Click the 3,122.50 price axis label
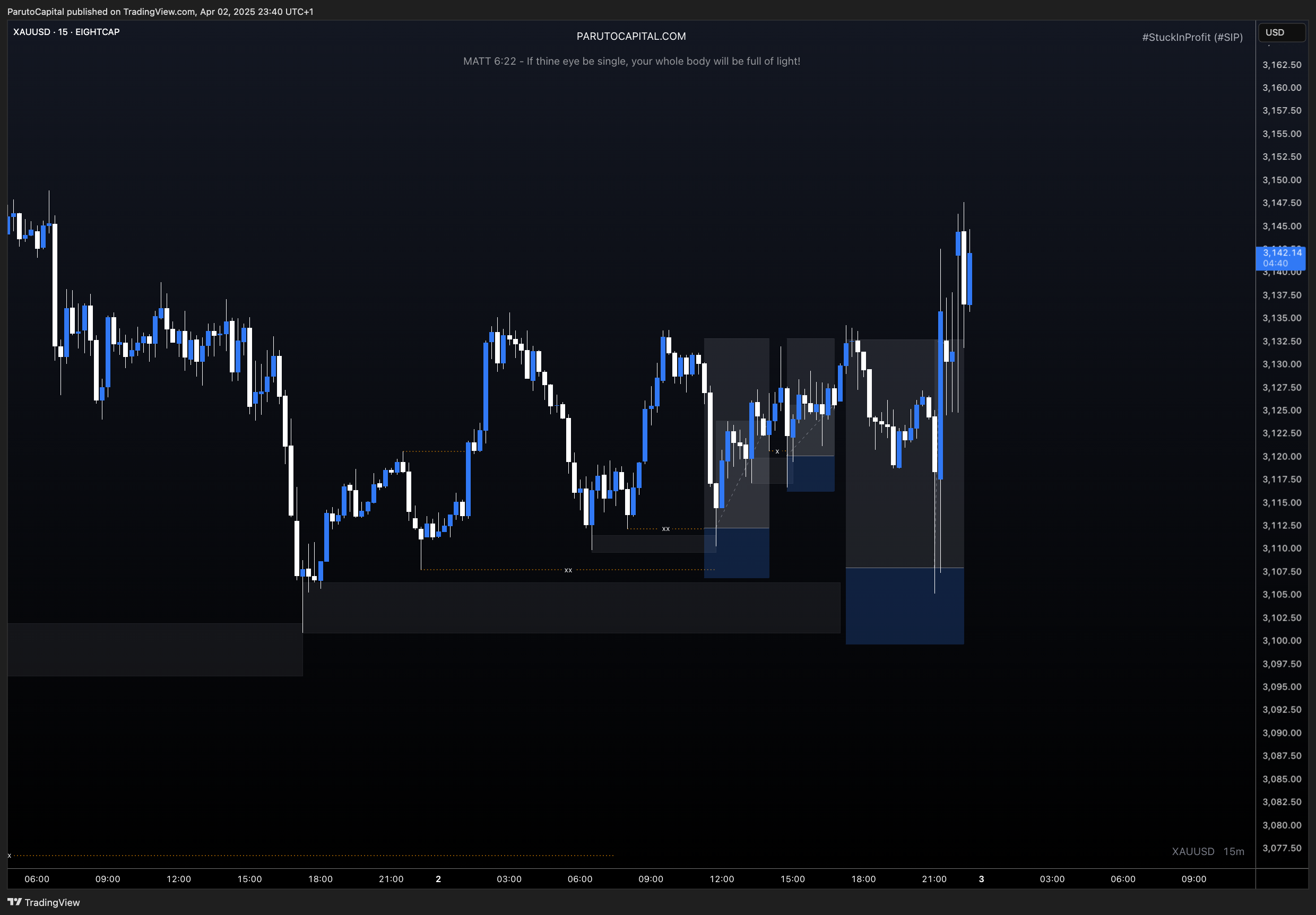Viewport: 1316px width, 915px height. (1282, 433)
